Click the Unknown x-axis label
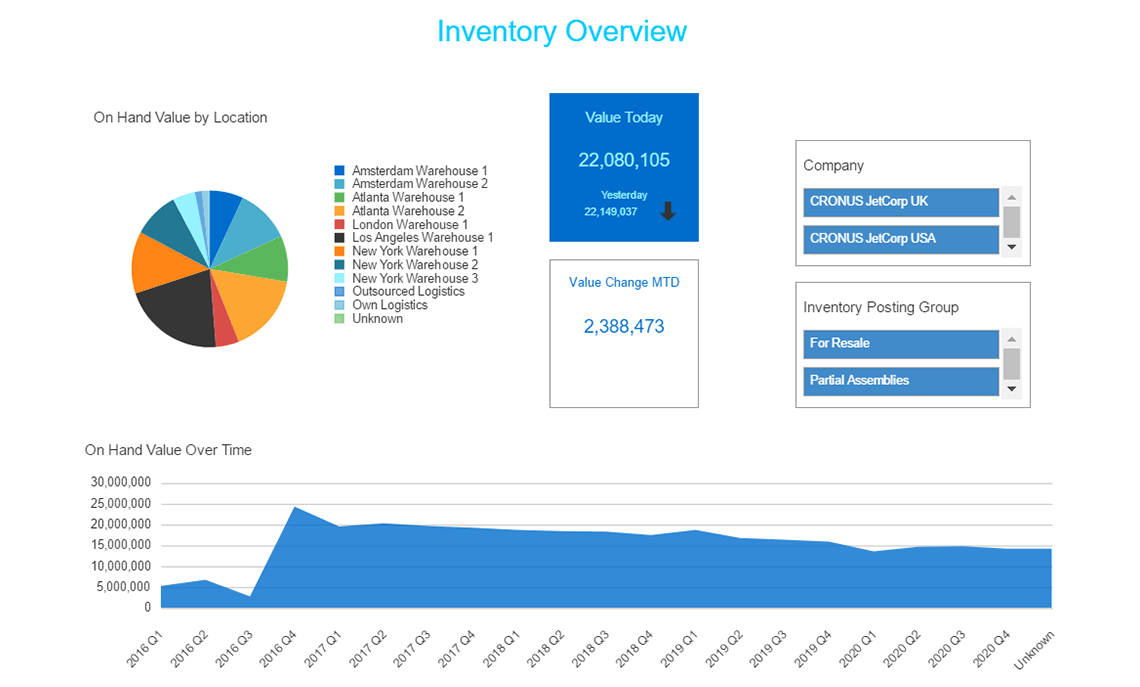The height and width of the screenshot is (687, 1140). click(1035, 650)
